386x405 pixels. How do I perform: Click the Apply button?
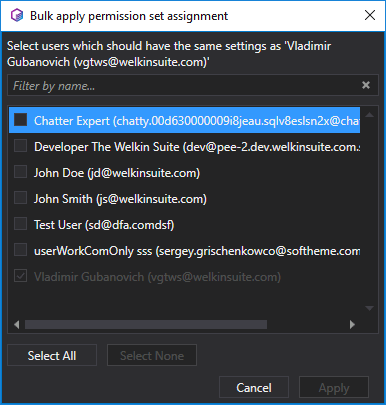coord(334,387)
